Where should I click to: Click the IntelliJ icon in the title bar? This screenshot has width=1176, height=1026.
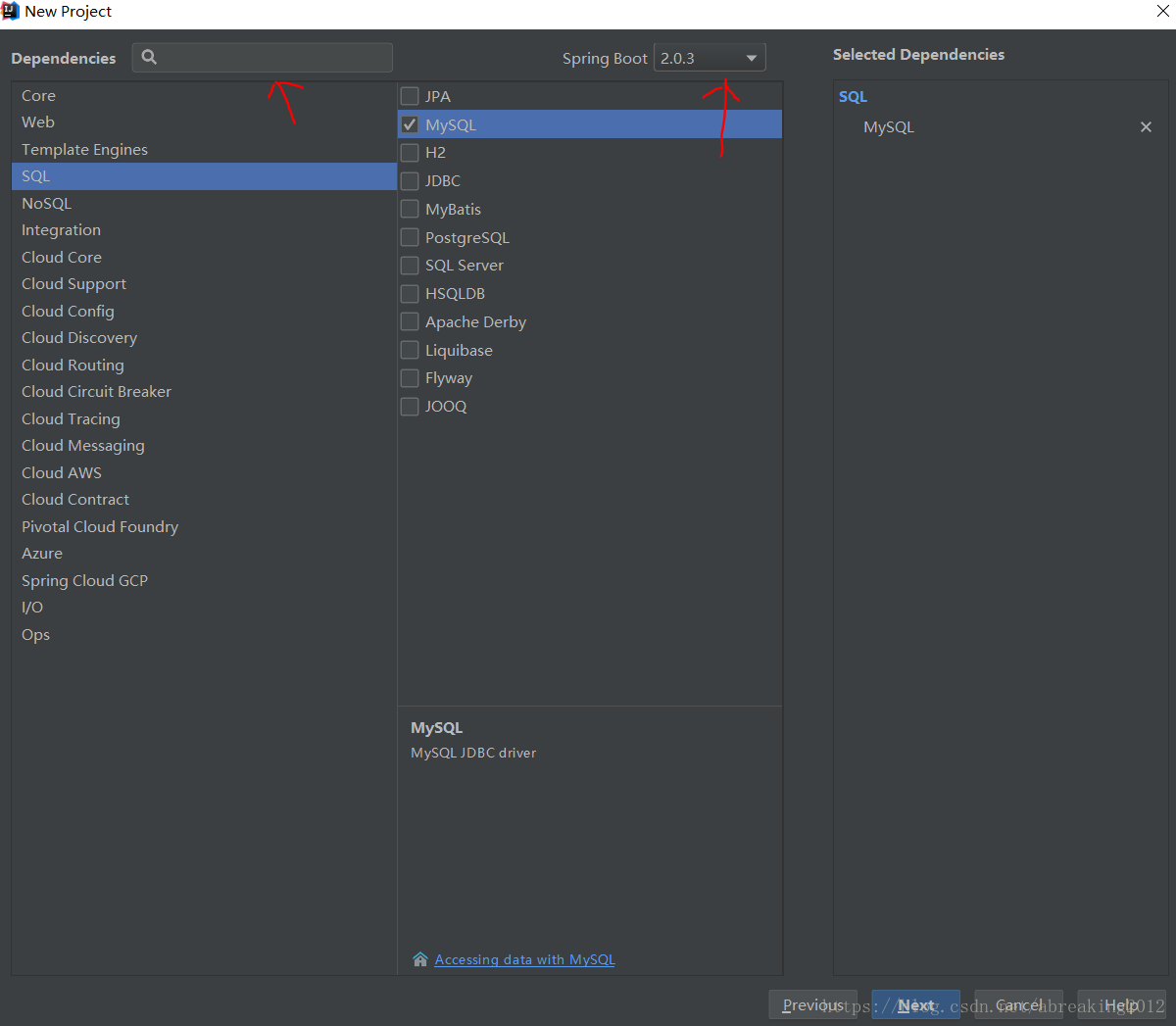(x=11, y=11)
